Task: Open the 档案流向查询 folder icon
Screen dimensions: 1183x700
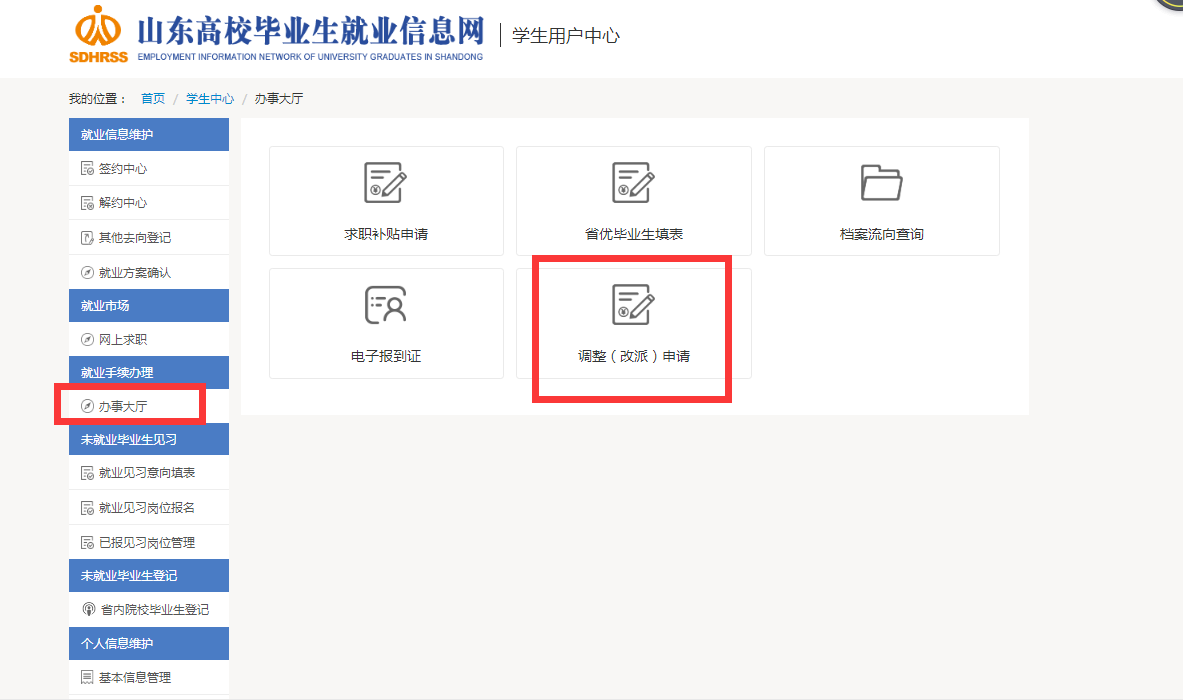Action: pyautogui.click(x=881, y=182)
